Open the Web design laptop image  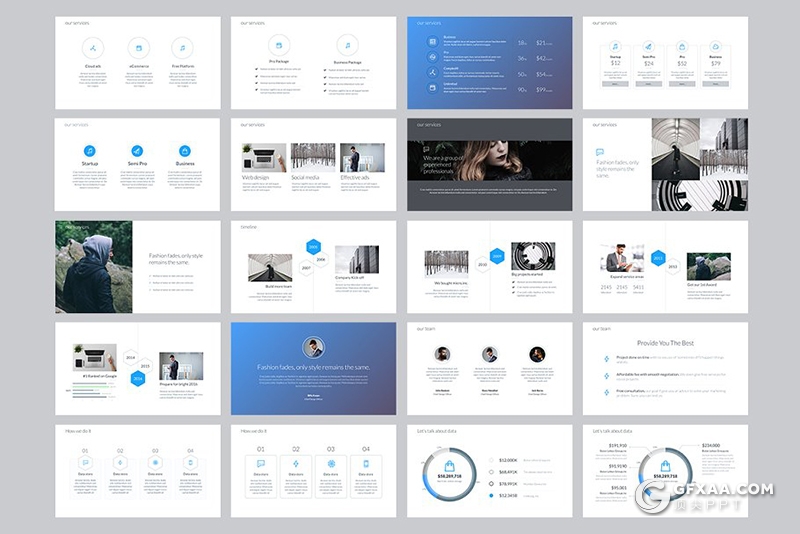pos(262,157)
